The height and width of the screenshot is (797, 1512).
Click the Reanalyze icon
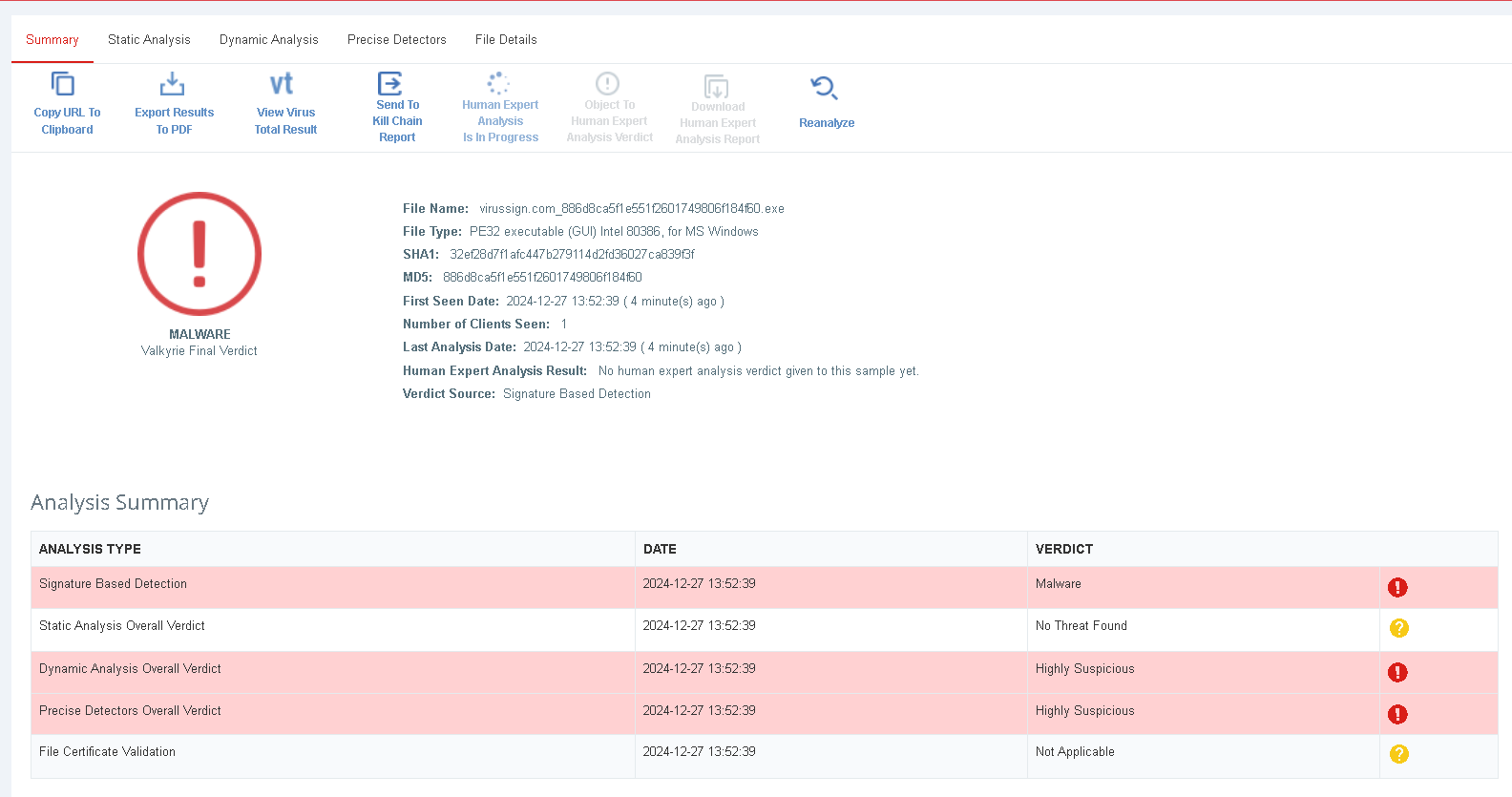[x=824, y=89]
